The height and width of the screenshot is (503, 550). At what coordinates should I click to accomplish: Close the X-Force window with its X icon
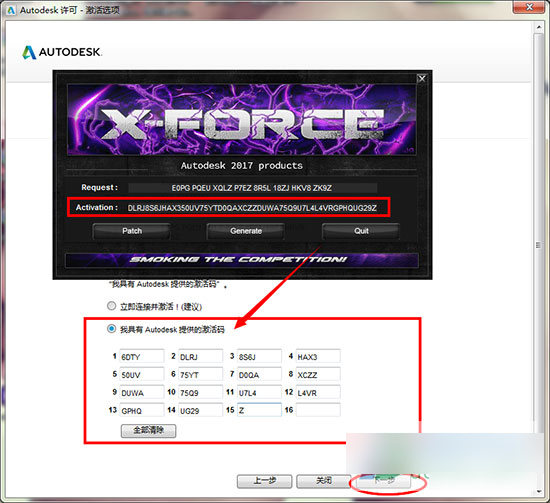[x=422, y=79]
